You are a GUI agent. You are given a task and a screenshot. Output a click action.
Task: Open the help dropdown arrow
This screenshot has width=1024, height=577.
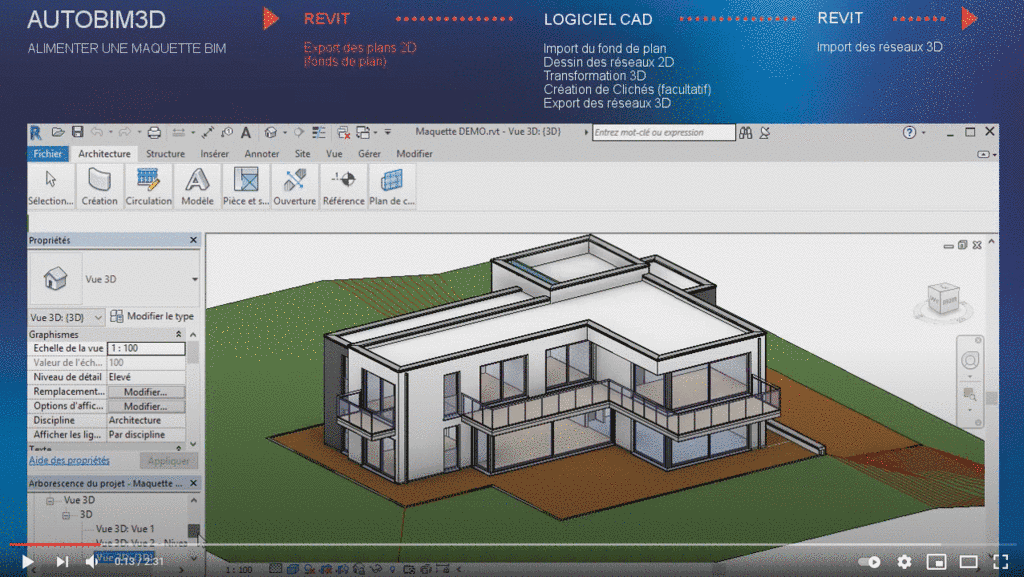[x=923, y=133]
